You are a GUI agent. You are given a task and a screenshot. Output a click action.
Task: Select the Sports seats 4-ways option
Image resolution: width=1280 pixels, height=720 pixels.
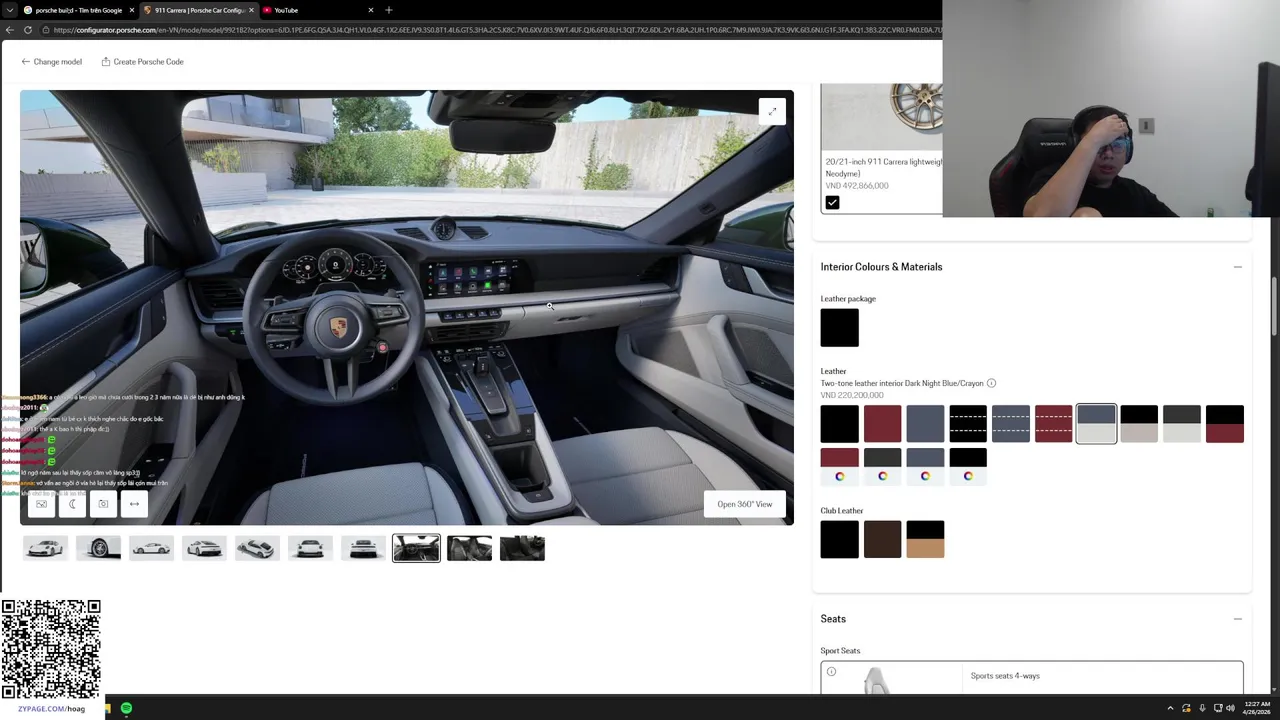pos(1032,677)
